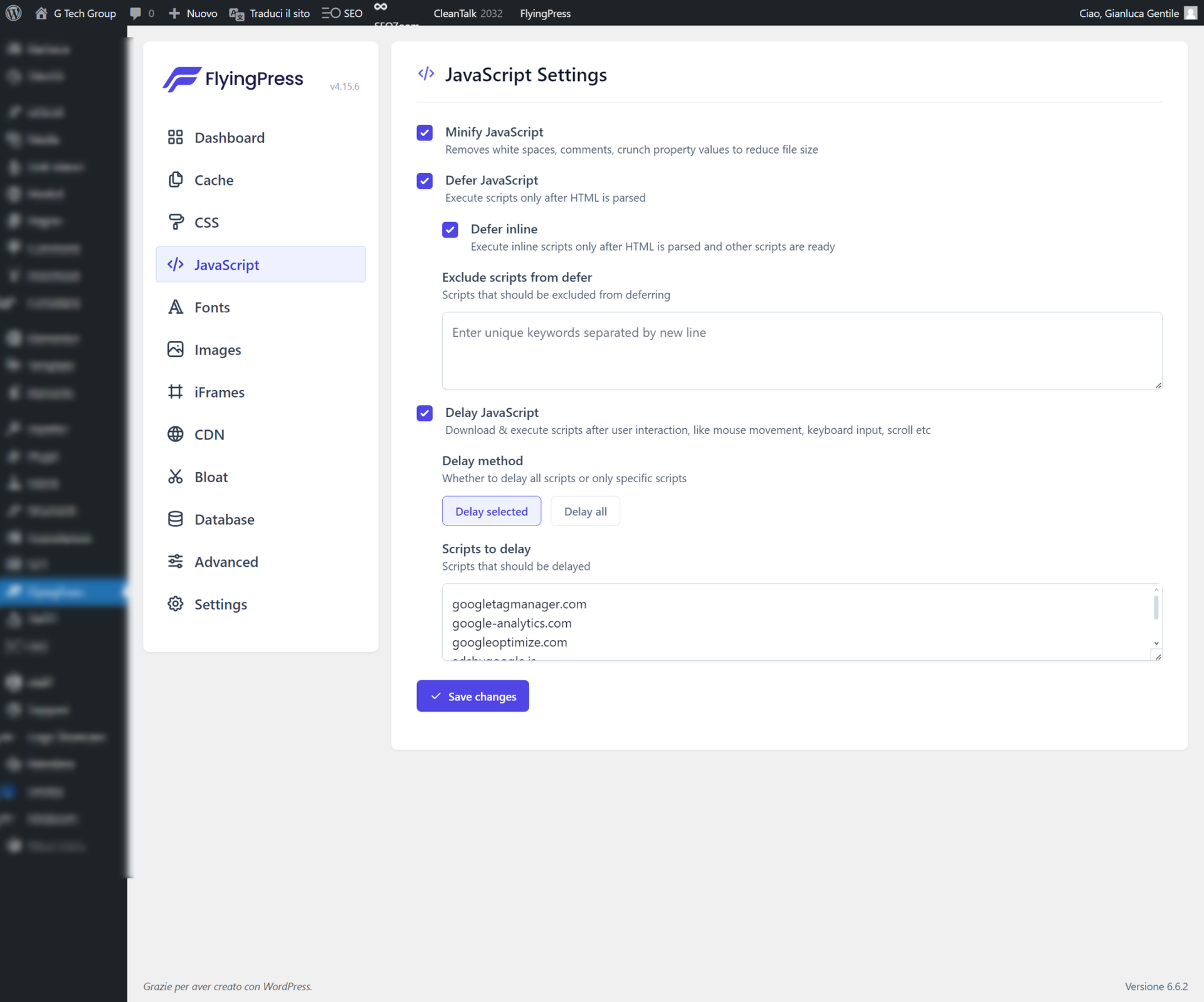Open the Advanced settings tab
The image size is (1204, 1002).
(226, 562)
